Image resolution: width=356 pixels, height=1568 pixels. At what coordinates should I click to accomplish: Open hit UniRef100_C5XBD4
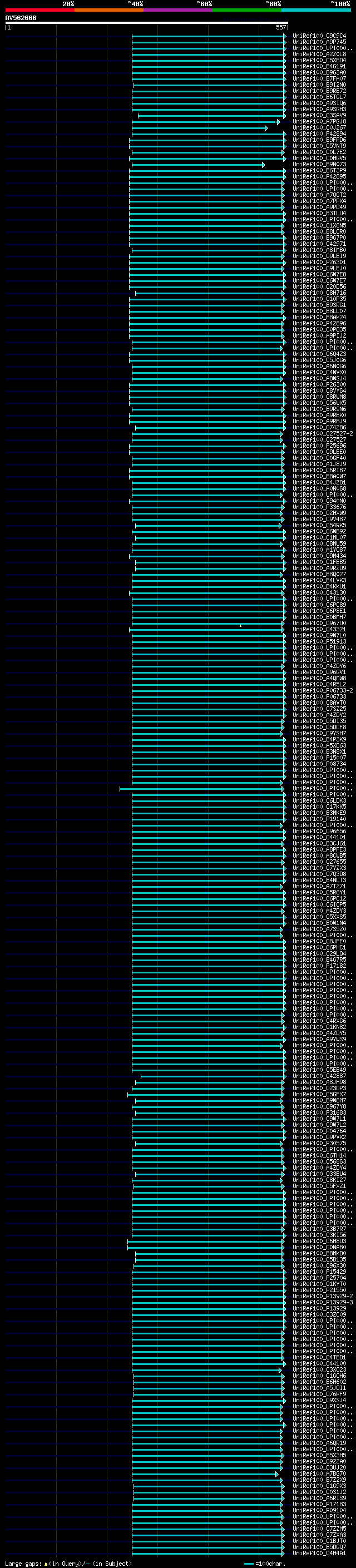(x=319, y=60)
